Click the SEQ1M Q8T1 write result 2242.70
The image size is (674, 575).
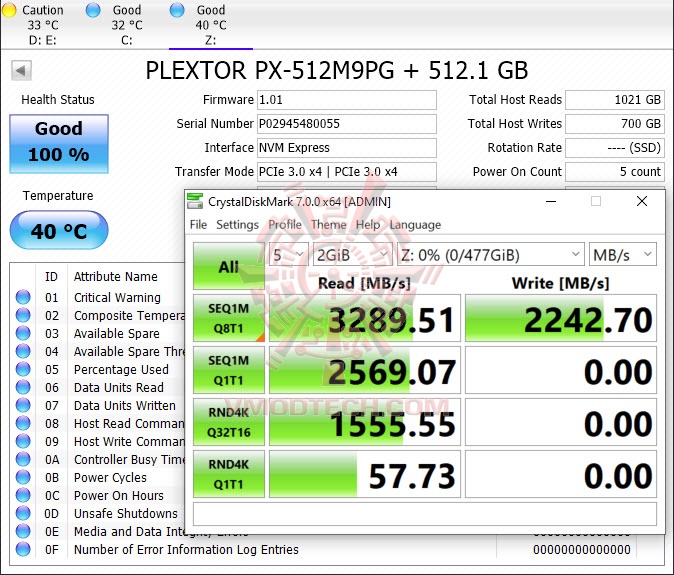click(x=561, y=318)
